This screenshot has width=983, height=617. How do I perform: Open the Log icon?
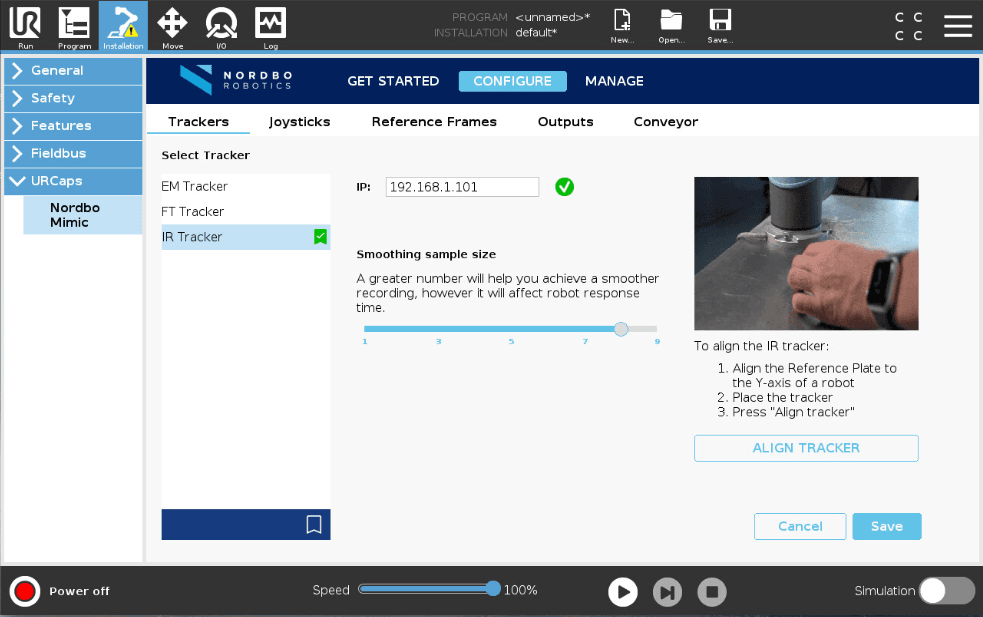tap(270, 26)
